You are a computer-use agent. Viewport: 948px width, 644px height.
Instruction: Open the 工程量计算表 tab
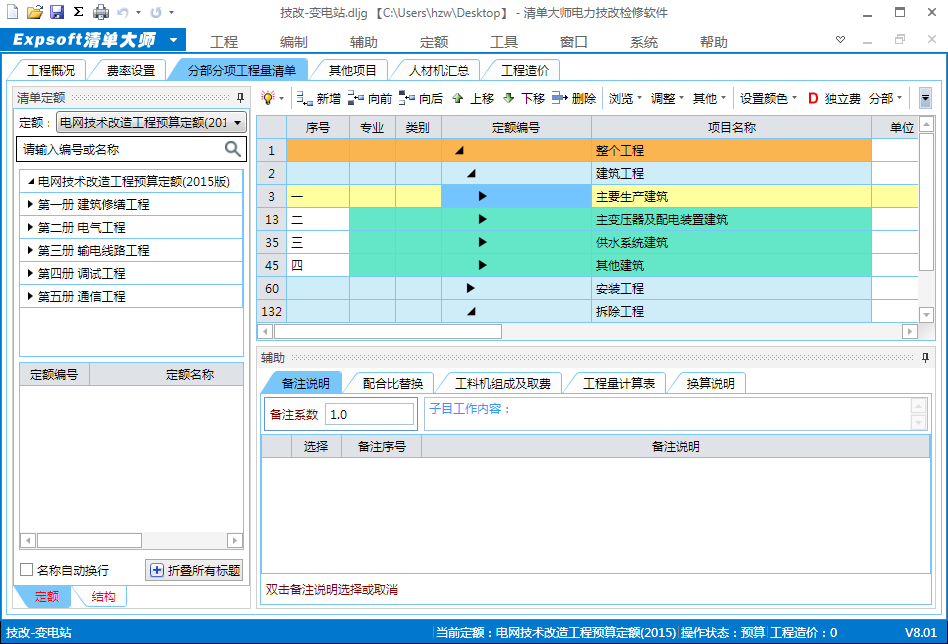[618, 383]
